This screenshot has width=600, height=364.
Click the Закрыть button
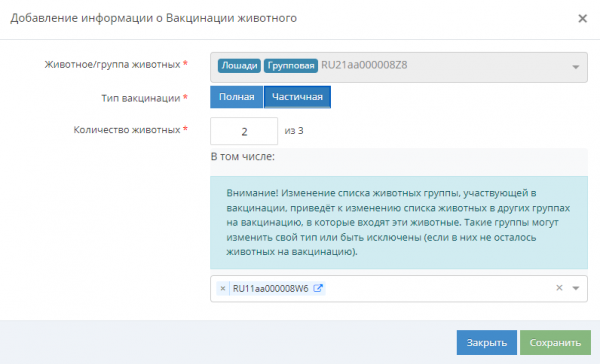487,343
